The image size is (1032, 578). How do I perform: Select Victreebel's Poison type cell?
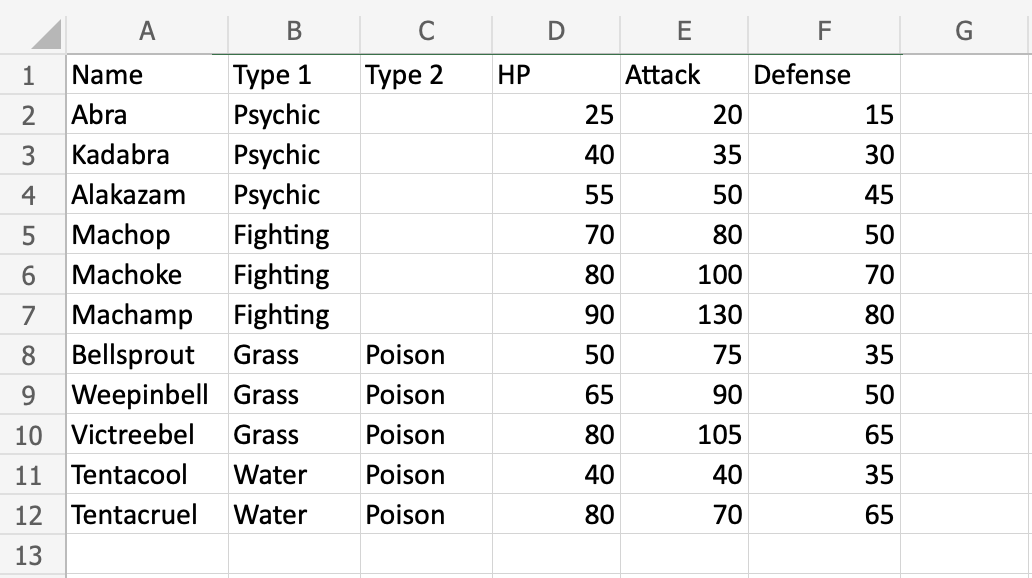tap(426, 435)
